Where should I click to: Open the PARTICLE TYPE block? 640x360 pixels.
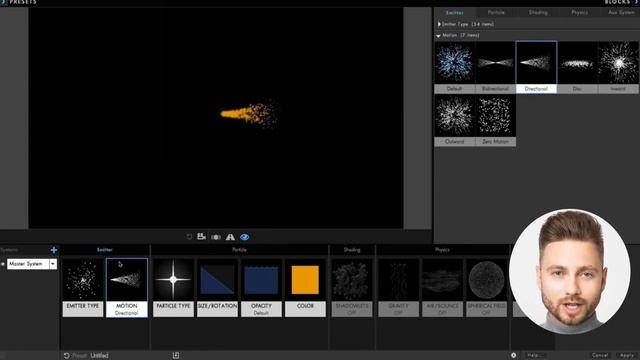[x=173, y=287]
